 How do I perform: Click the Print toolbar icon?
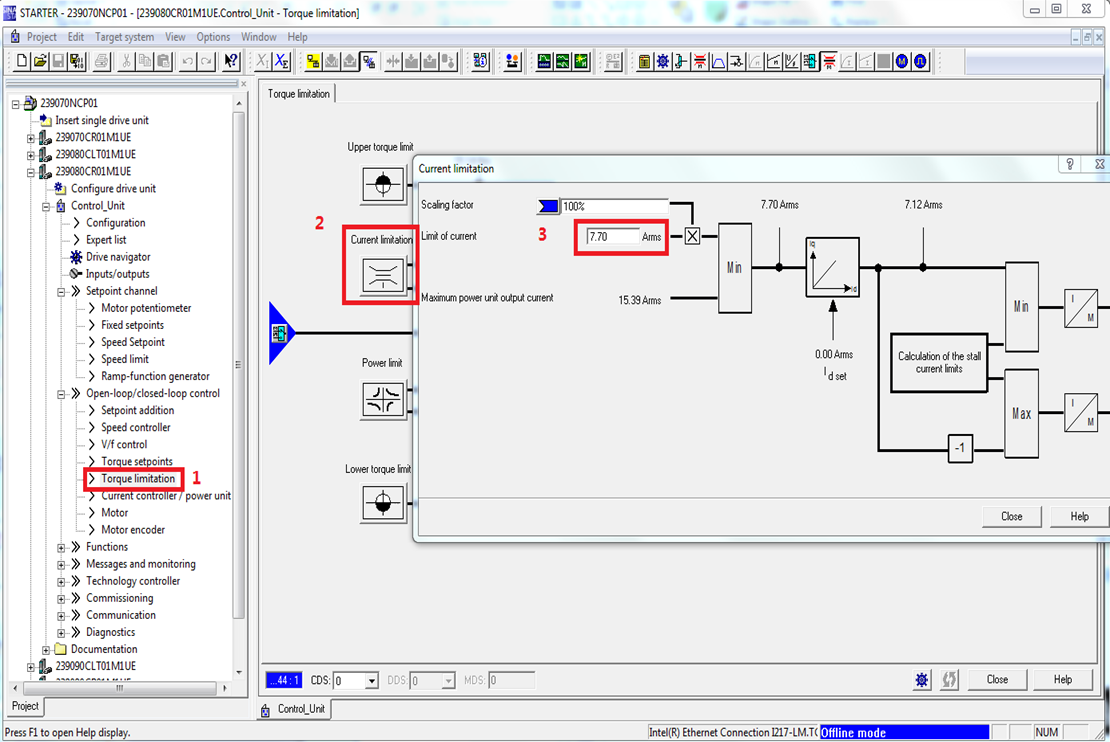point(101,62)
